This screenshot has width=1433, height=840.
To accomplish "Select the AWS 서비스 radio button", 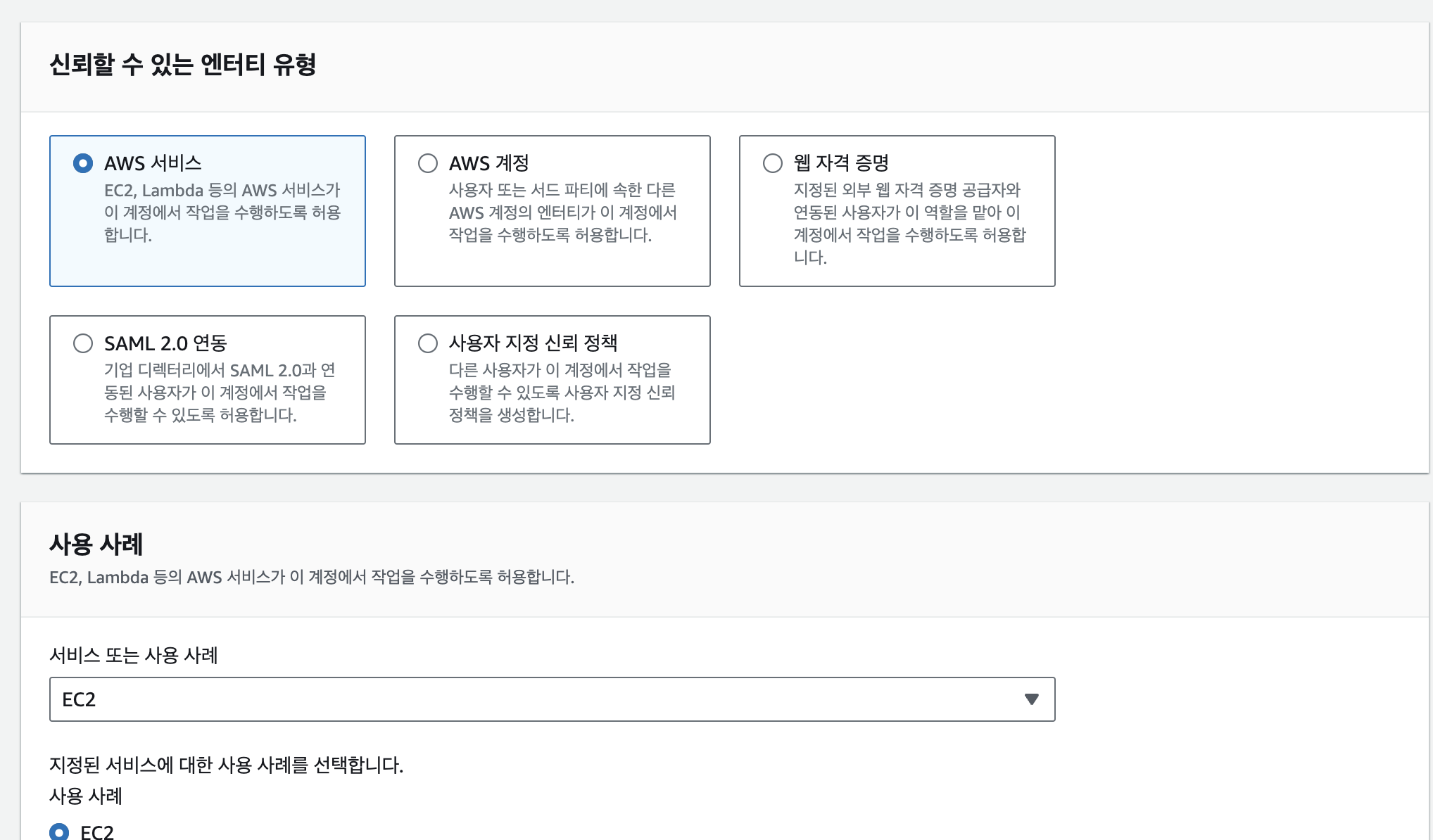I will 83,163.
